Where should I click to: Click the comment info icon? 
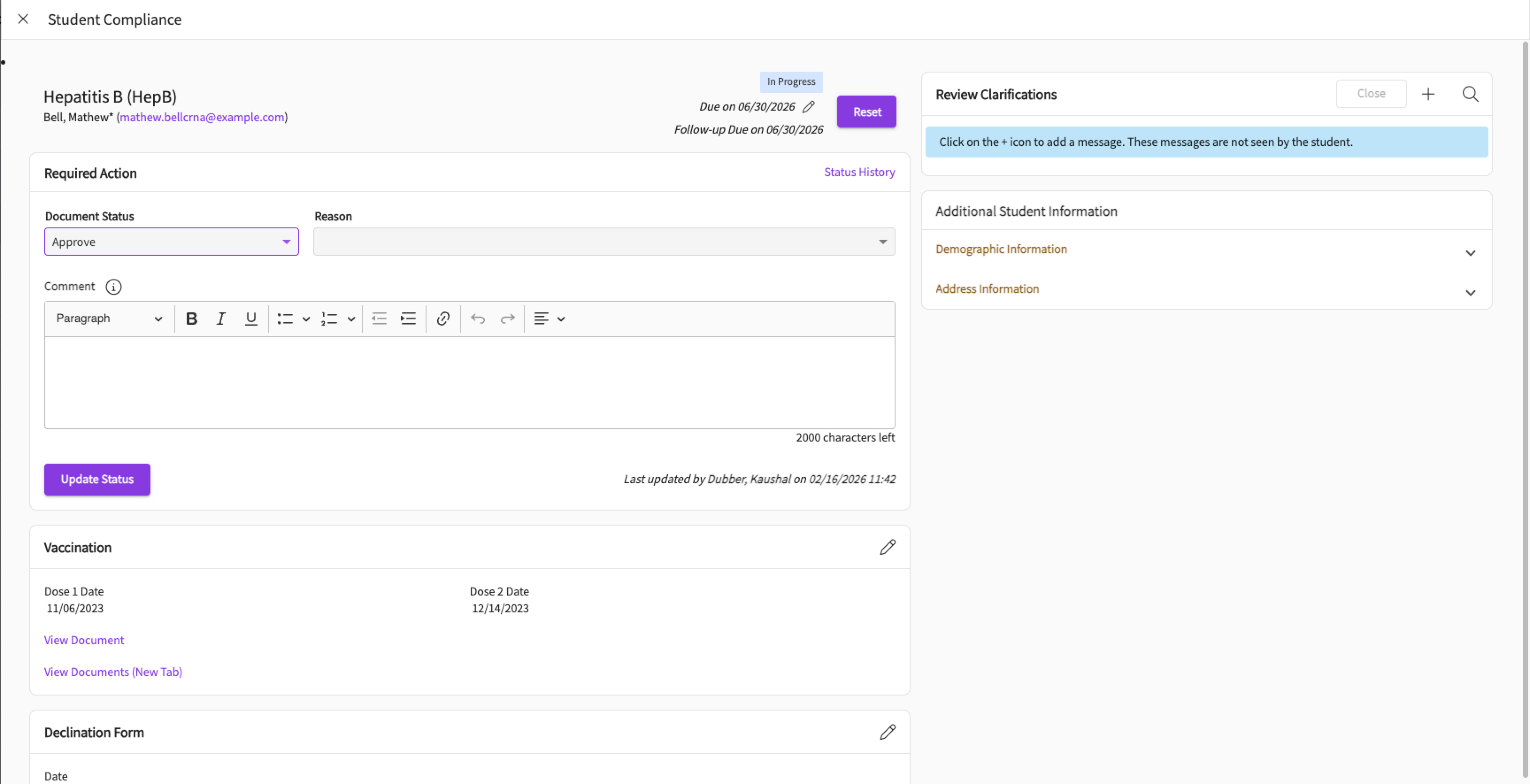[x=113, y=287]
